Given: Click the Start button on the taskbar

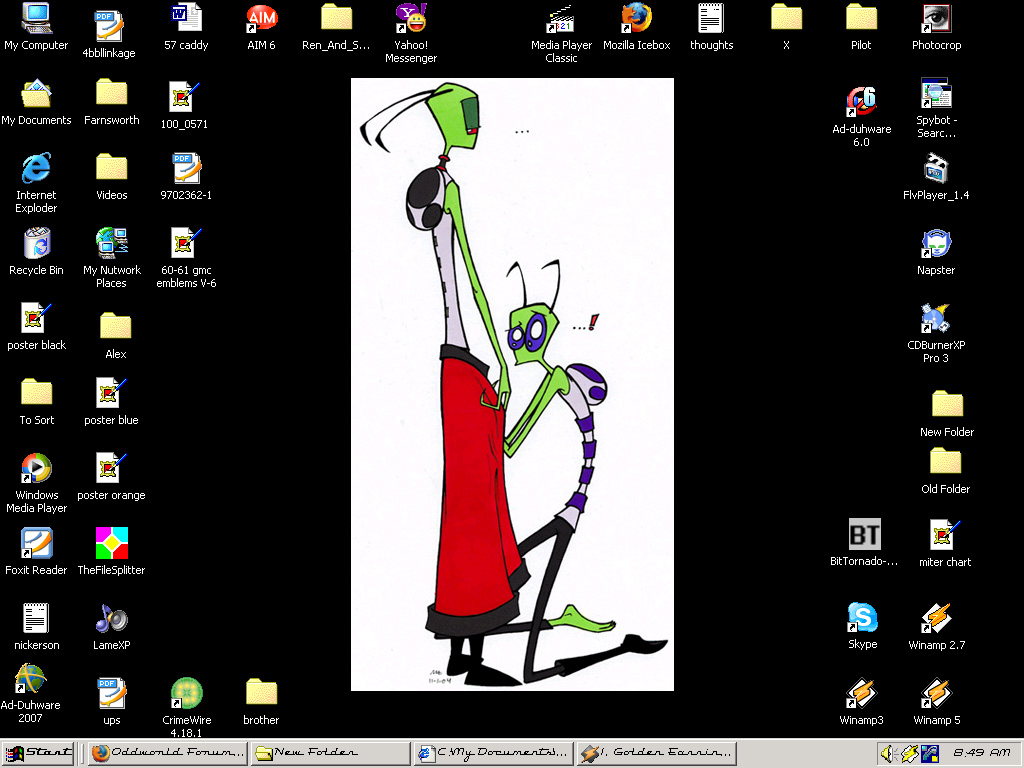Looking at the screenshot, I should [x=39, y=753].
